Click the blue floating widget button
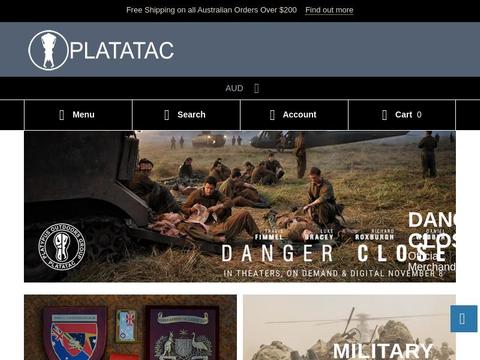 [464, 319]
